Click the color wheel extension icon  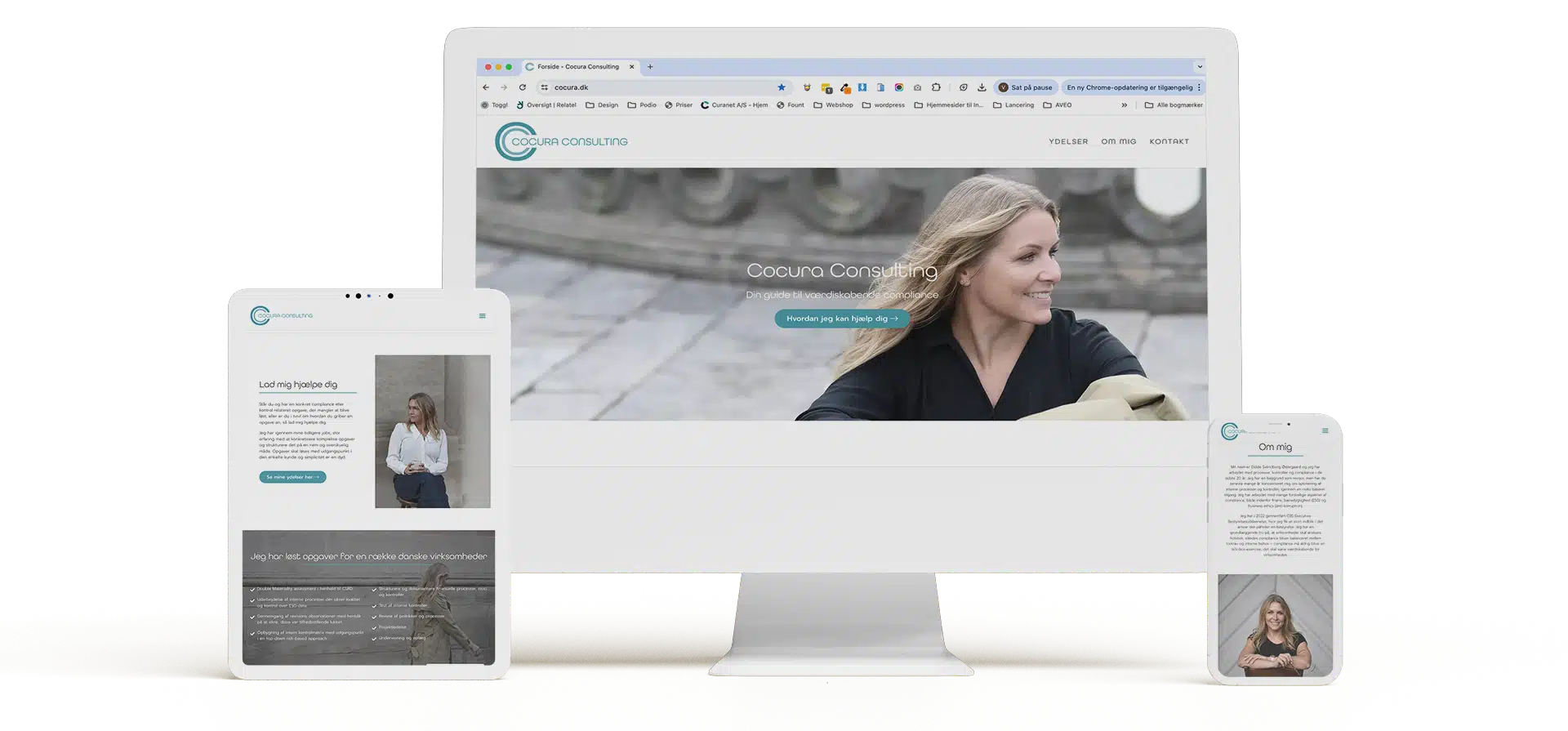pos(898,87)
